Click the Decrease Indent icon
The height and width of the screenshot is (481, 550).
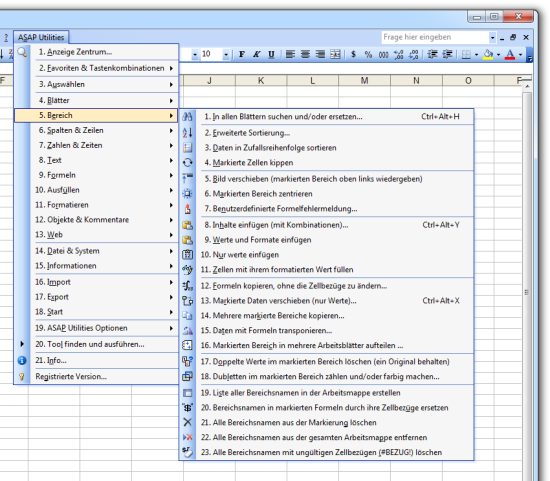tap(432, 54)
